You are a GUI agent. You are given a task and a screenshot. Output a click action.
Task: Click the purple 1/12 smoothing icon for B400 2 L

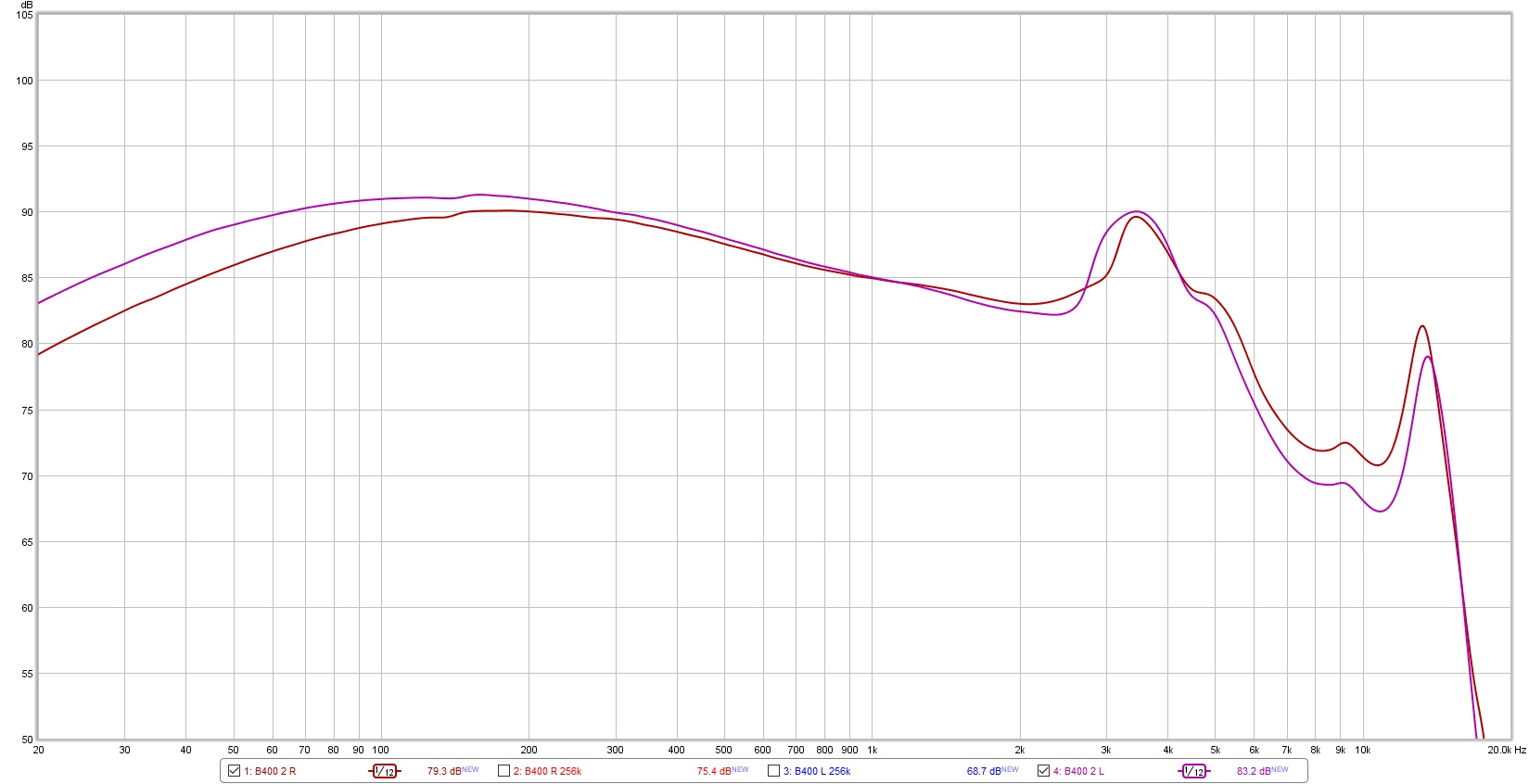tap(1194, 771)
